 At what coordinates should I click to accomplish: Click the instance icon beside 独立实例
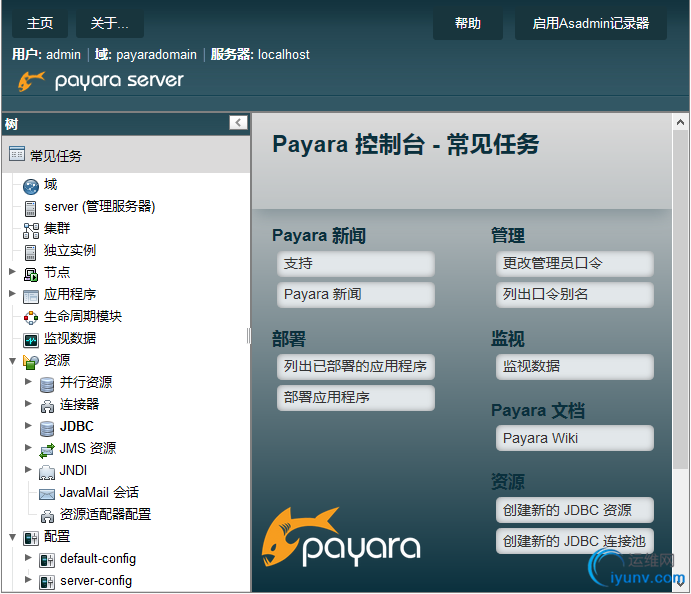(x=30, y=252)
